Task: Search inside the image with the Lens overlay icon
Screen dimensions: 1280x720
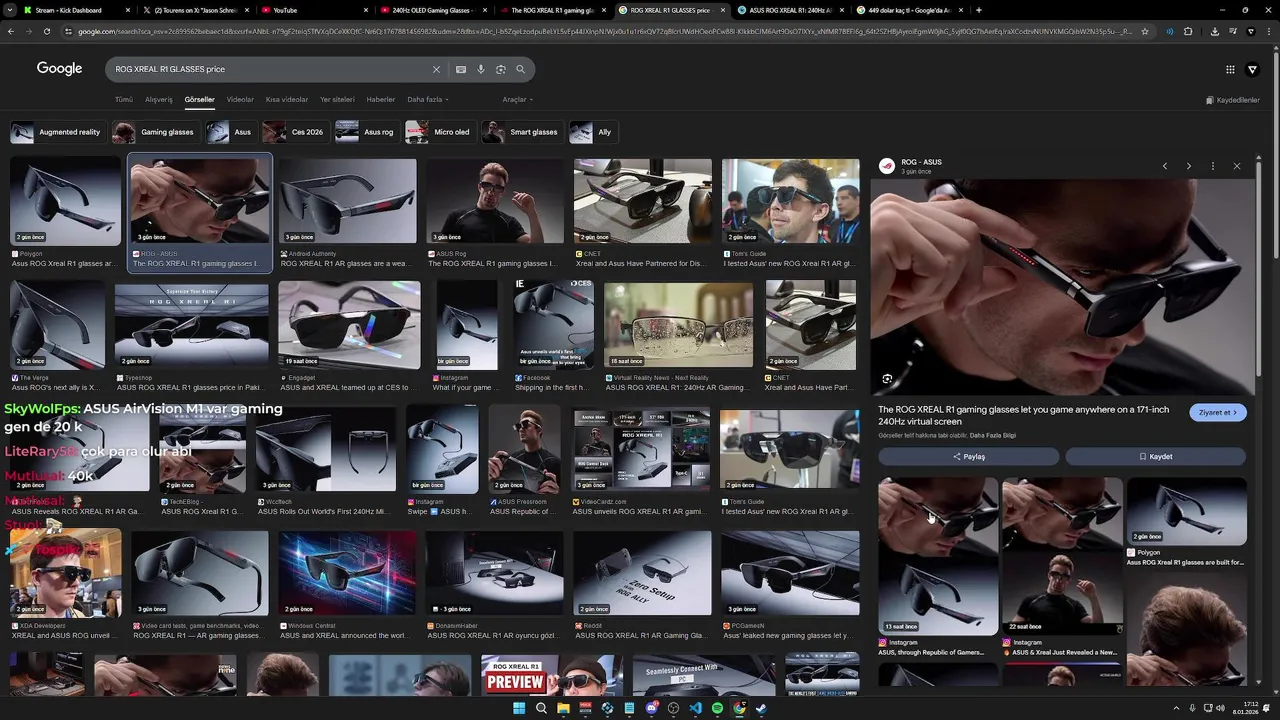Action: (x=887, y=379)
